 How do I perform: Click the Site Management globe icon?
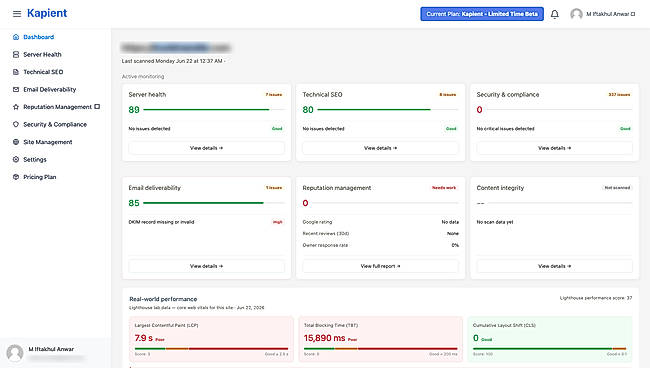point(16,142)
